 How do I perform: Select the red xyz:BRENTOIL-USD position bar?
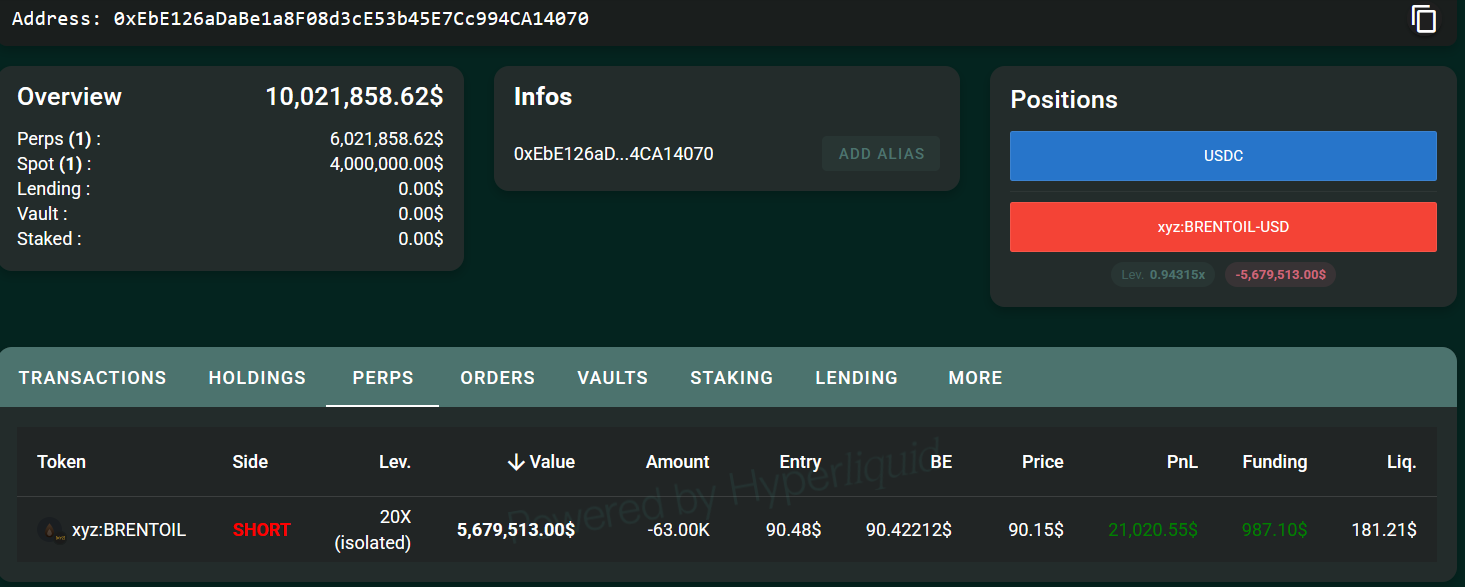pyautogui.click(x=1223, y=227)
